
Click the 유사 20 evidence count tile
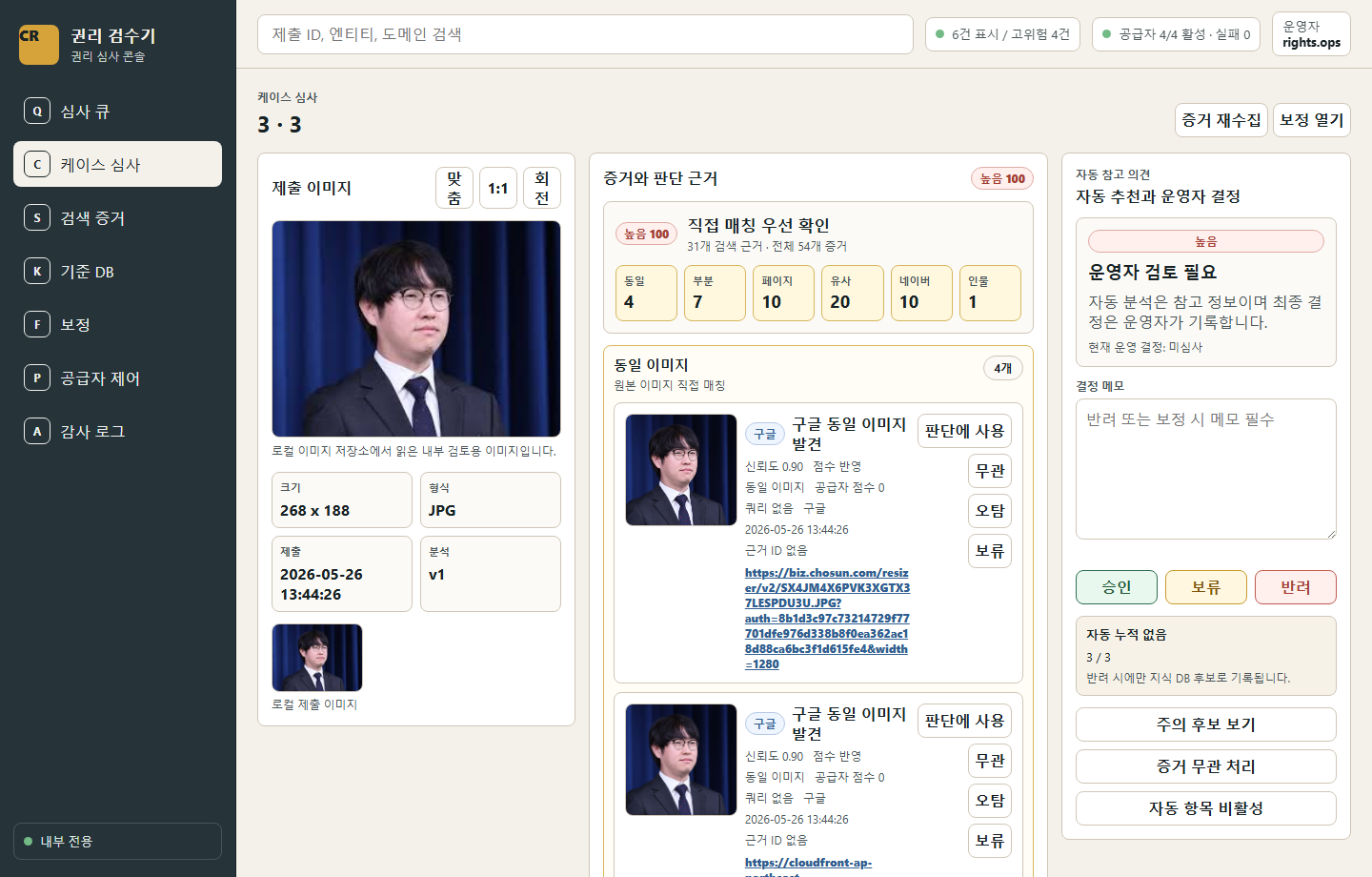853,293
